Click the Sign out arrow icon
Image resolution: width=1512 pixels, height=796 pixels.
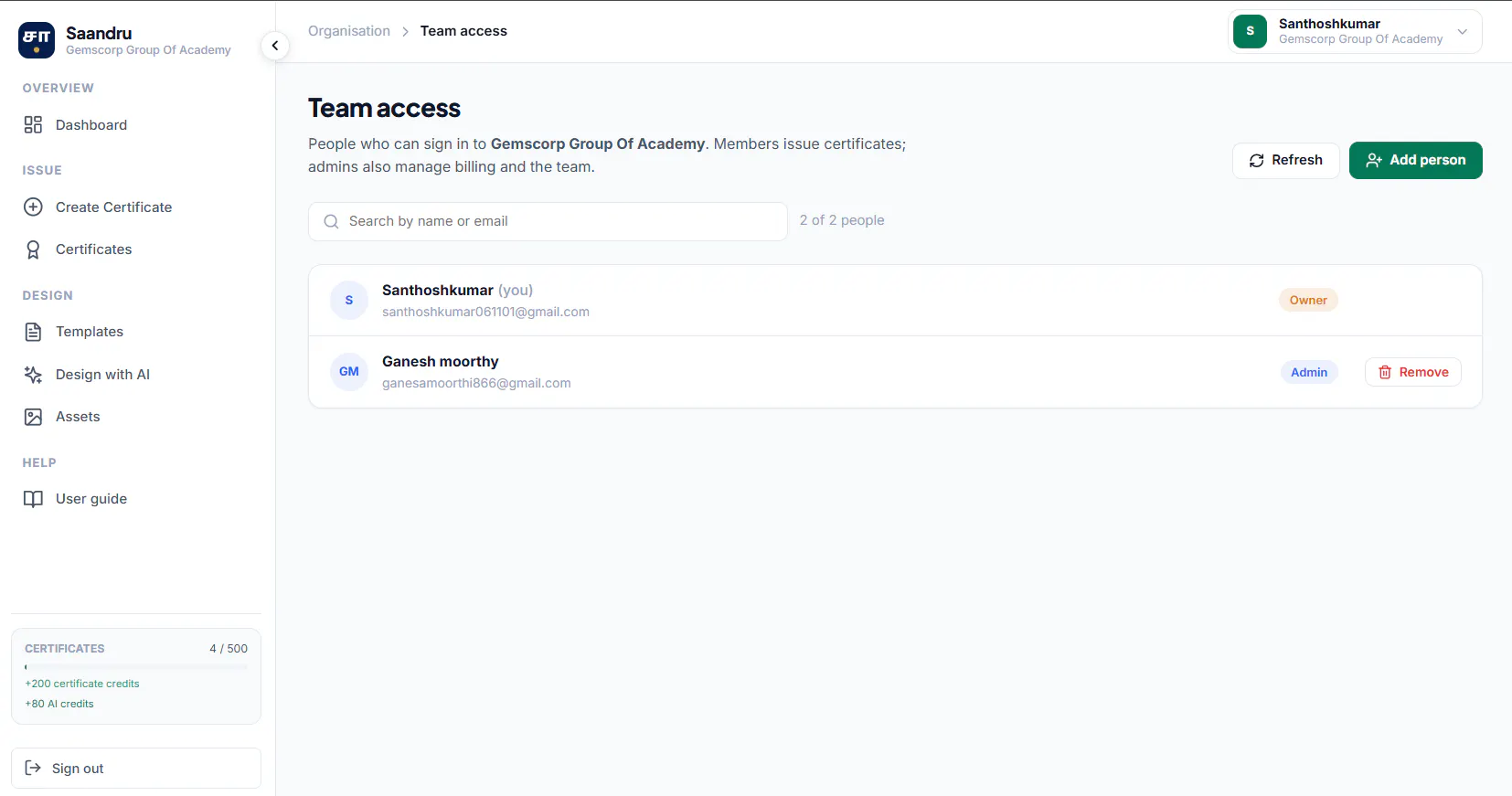(33, 769)
